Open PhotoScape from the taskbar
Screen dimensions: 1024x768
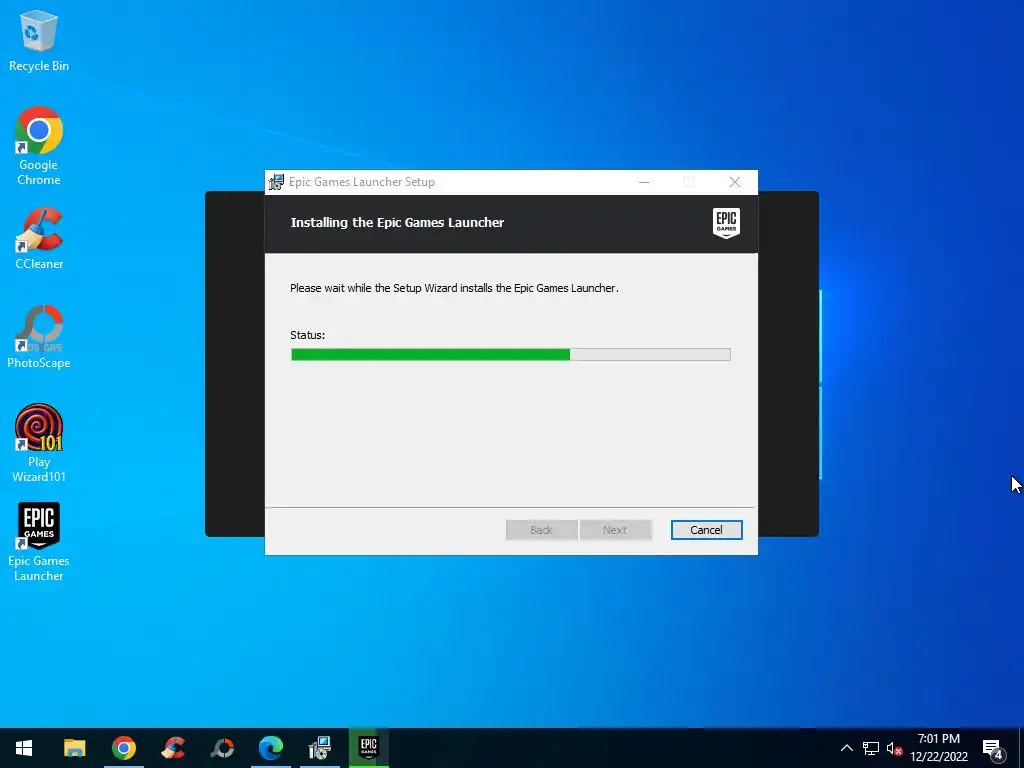click(222, 748)
